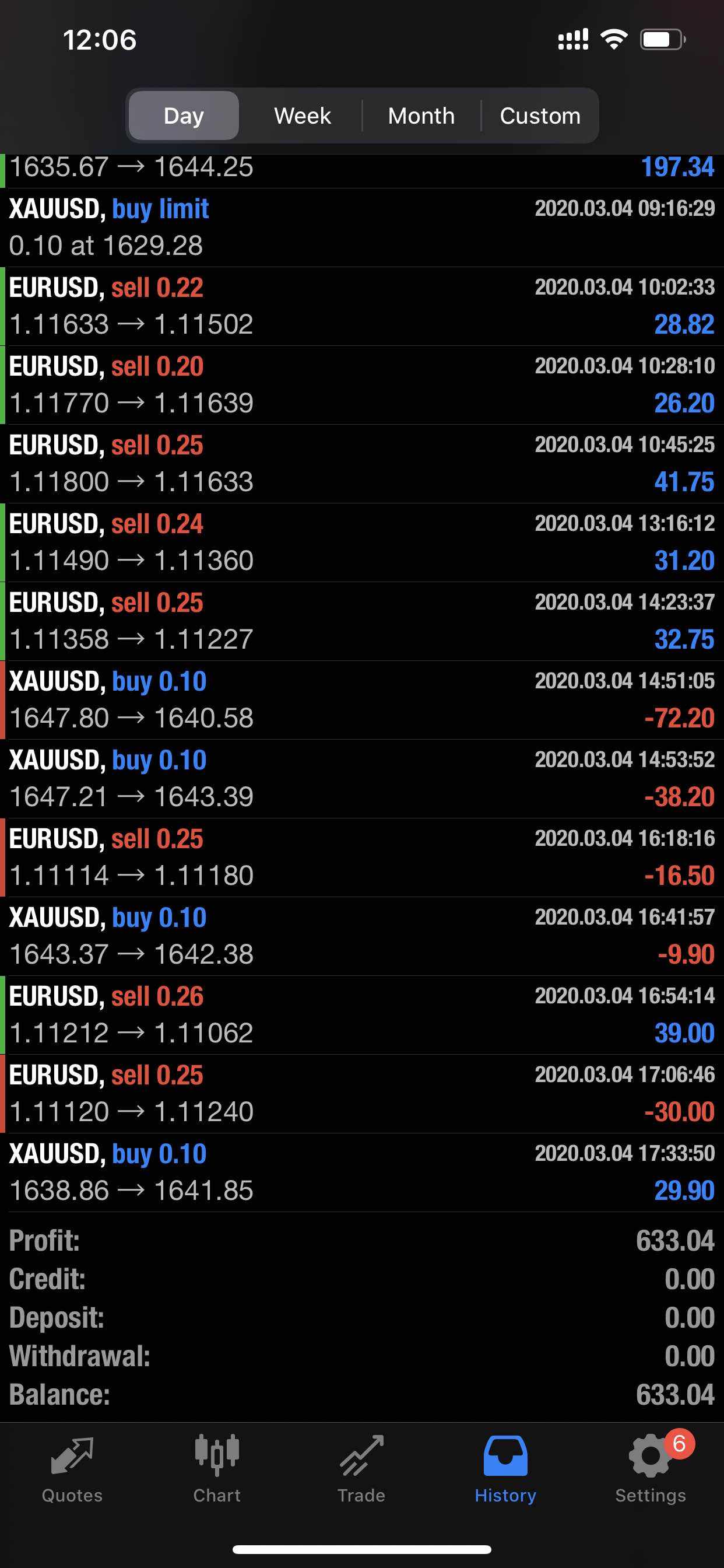724x1568 pixels.
Task: Select EURUSD sell 0.22 trade entry
Action: pyautogui.click(x=362, y=306)
